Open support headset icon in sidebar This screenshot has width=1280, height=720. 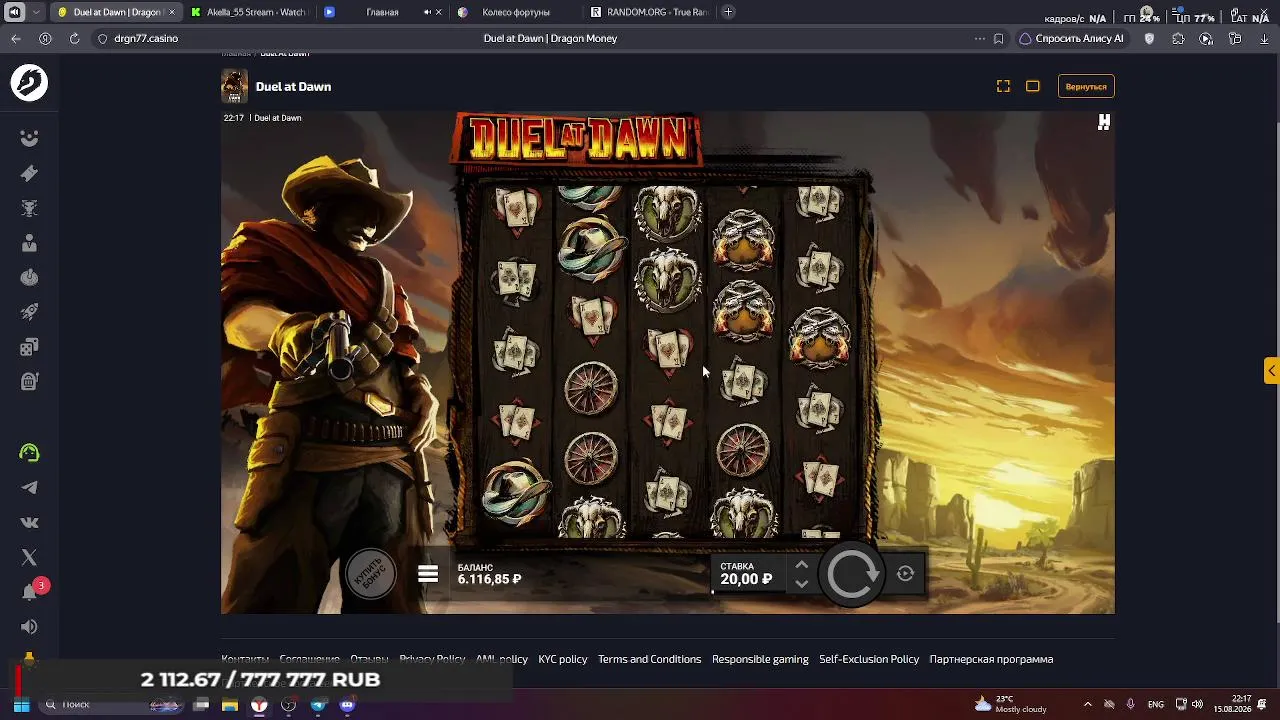pos(29,453)
